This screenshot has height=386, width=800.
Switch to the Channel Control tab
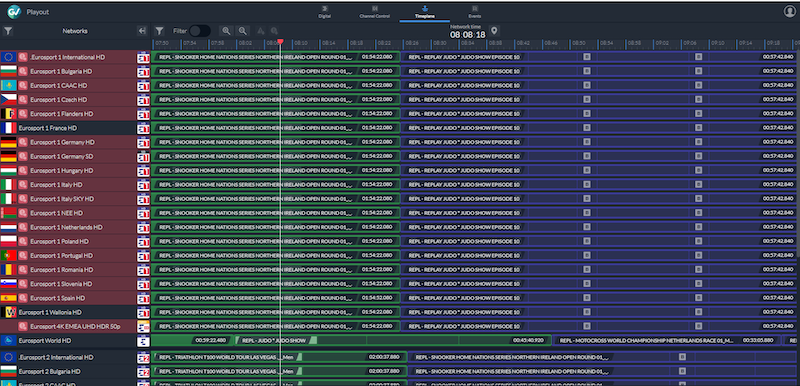[374, 12]
